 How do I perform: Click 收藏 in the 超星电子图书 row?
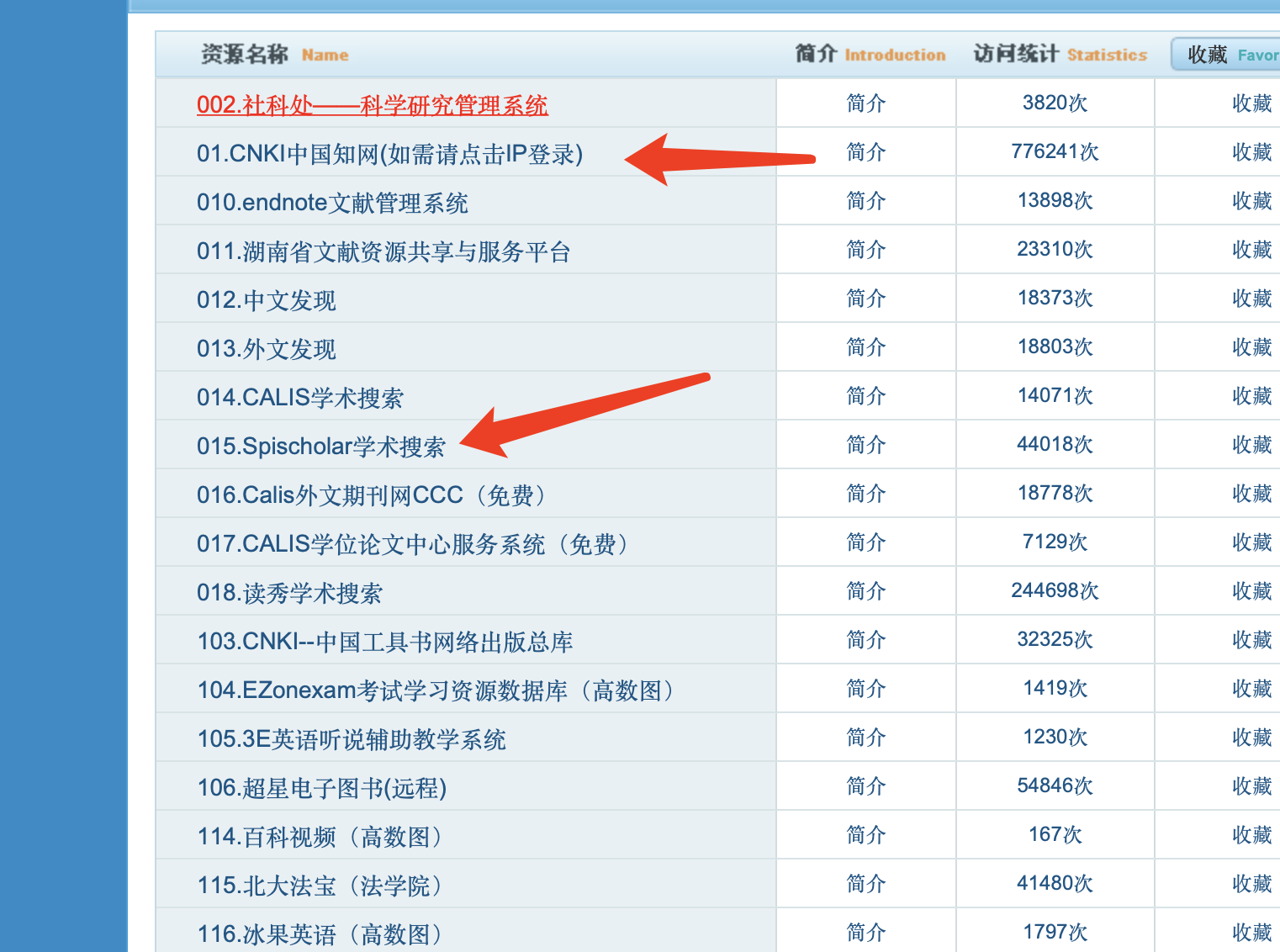1252,786
